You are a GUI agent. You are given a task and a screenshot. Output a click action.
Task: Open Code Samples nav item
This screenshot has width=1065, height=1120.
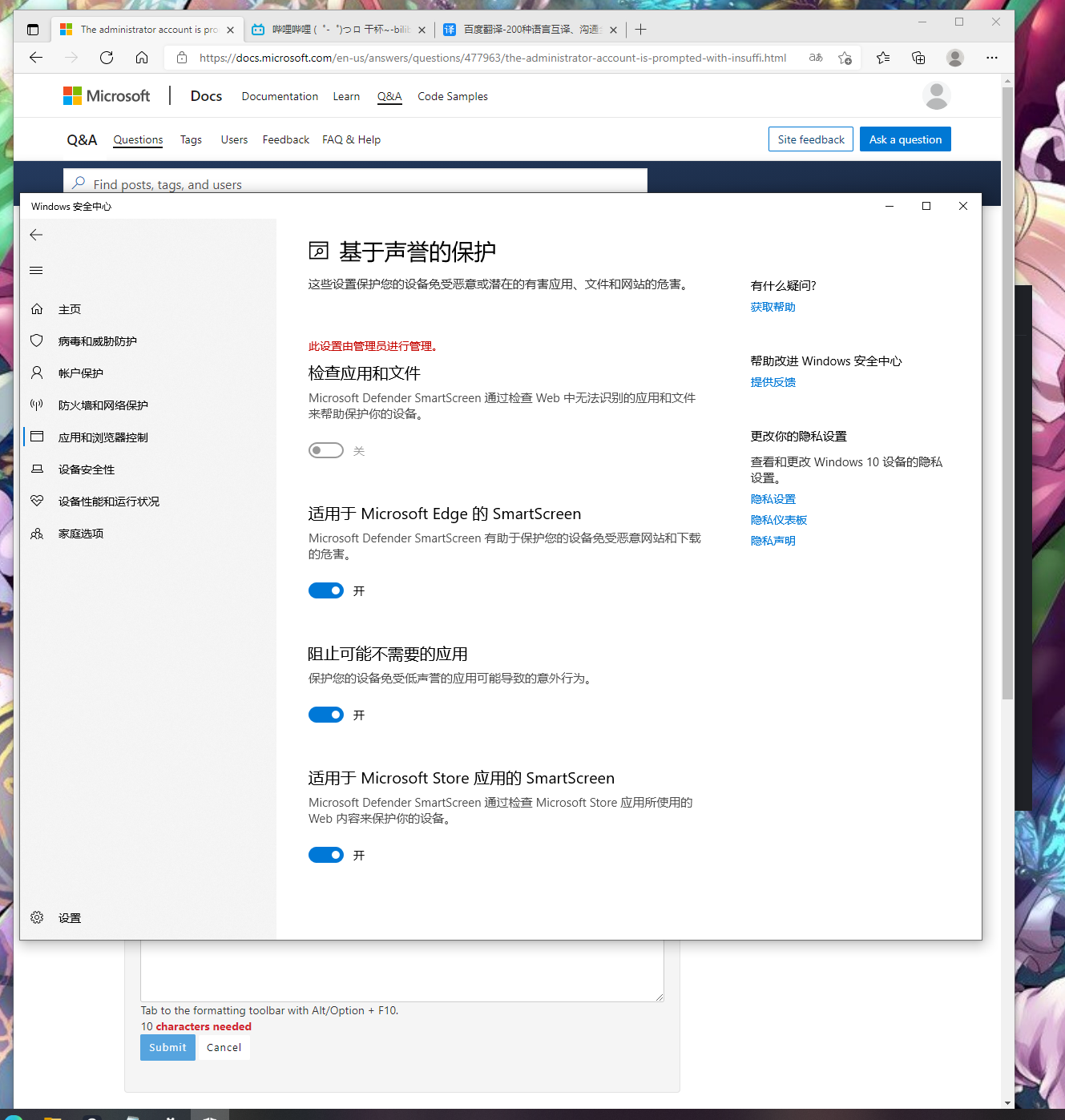pyautogui.click(x=453, y=96)
